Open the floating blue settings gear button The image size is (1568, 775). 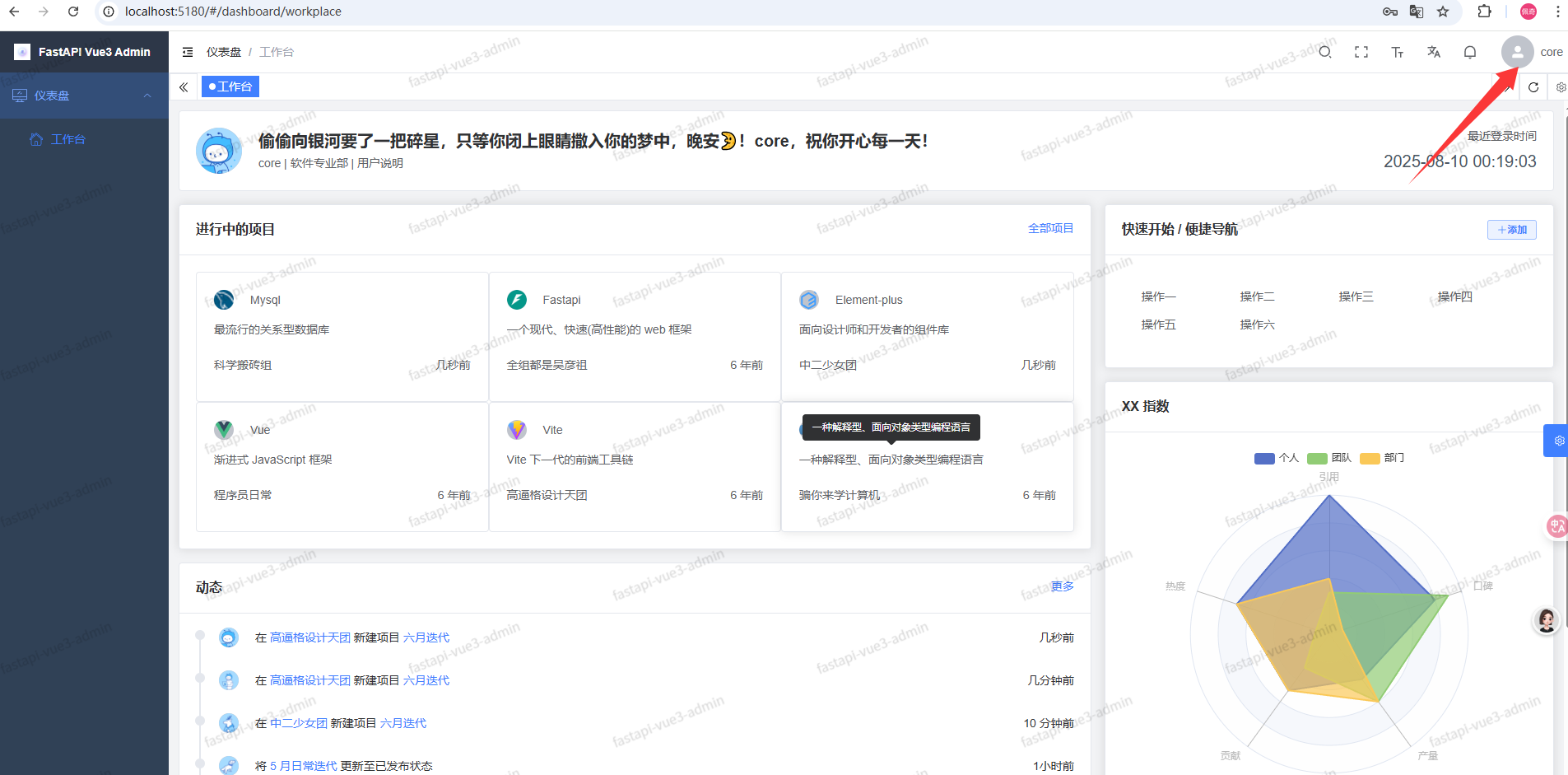[x=1557, y=441]
